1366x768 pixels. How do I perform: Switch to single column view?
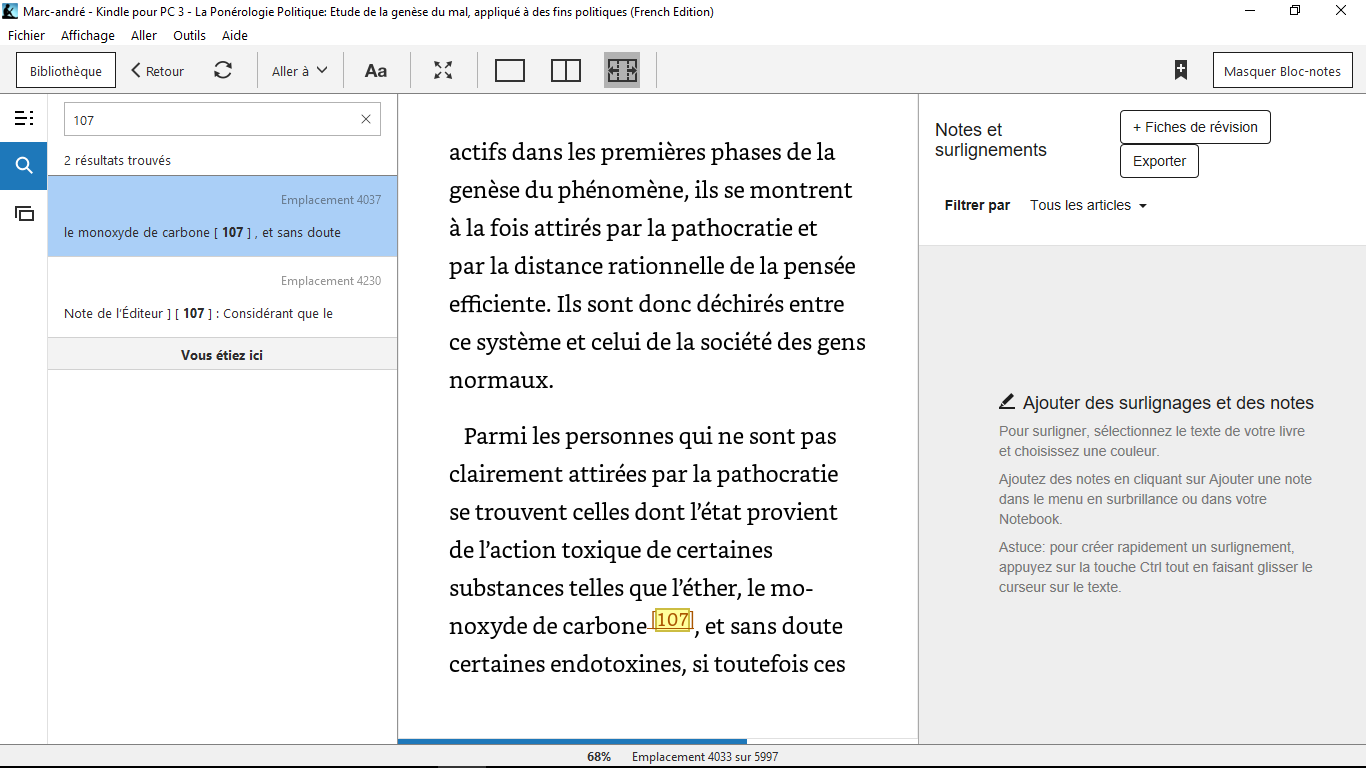click(510, 71)
